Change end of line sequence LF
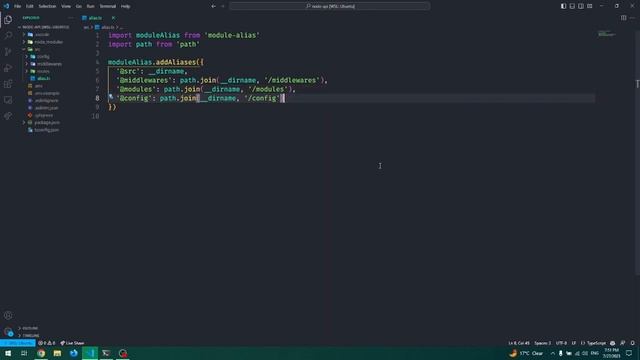The image size is (640, 360). 573,343
